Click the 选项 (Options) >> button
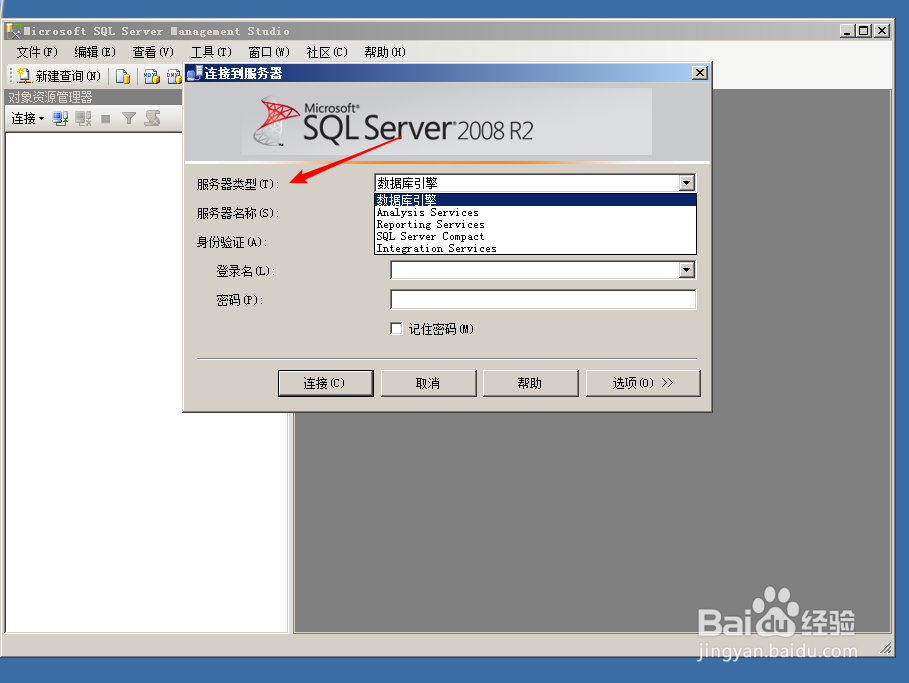This screenshot has height=683, width=909. click(643, 383)
